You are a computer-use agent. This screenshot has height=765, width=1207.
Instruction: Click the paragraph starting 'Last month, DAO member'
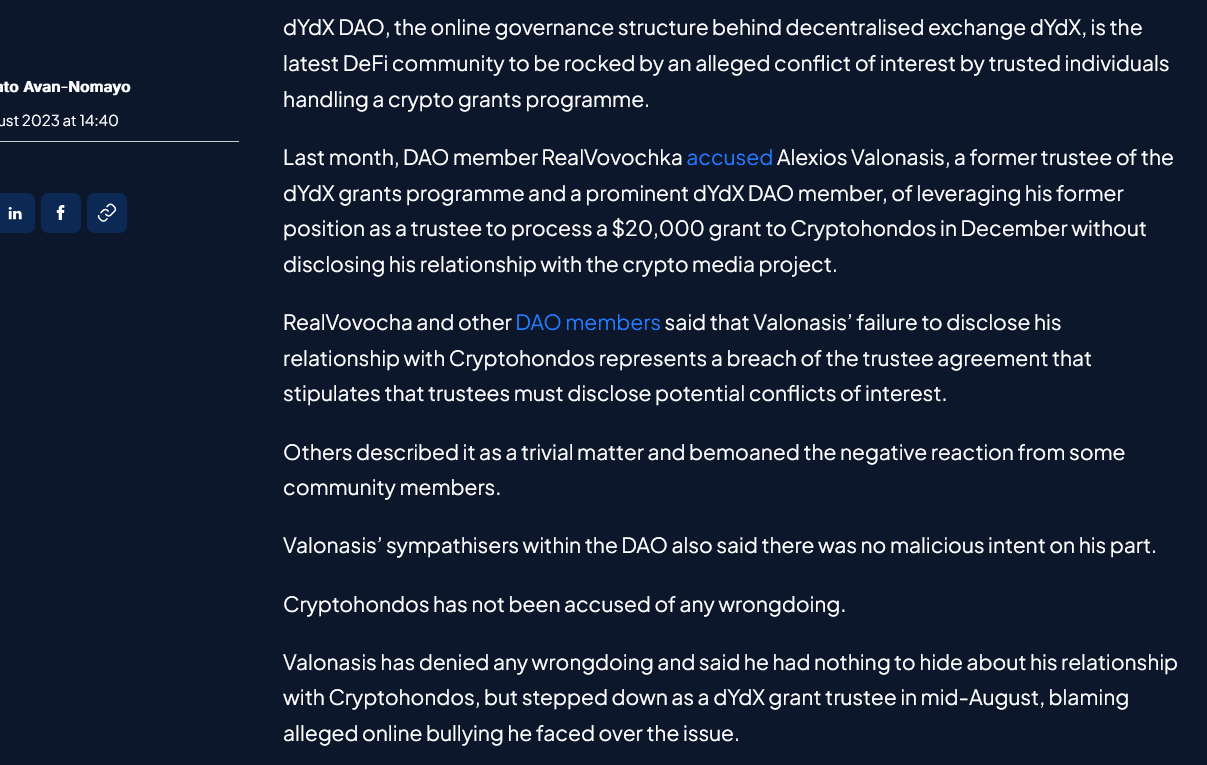click(728, 211)
